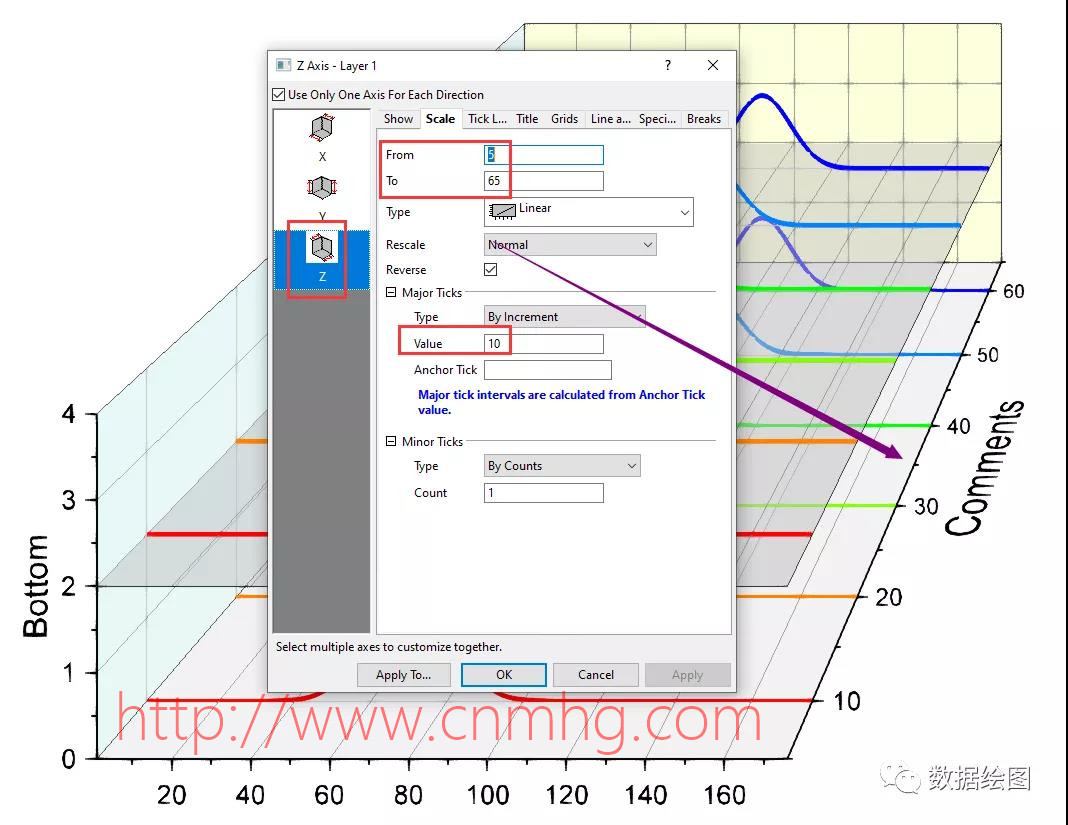Switch to the Show tab
Image resolution: width=1068 pixels, height=825 pixels.
[x=398, y=119]
